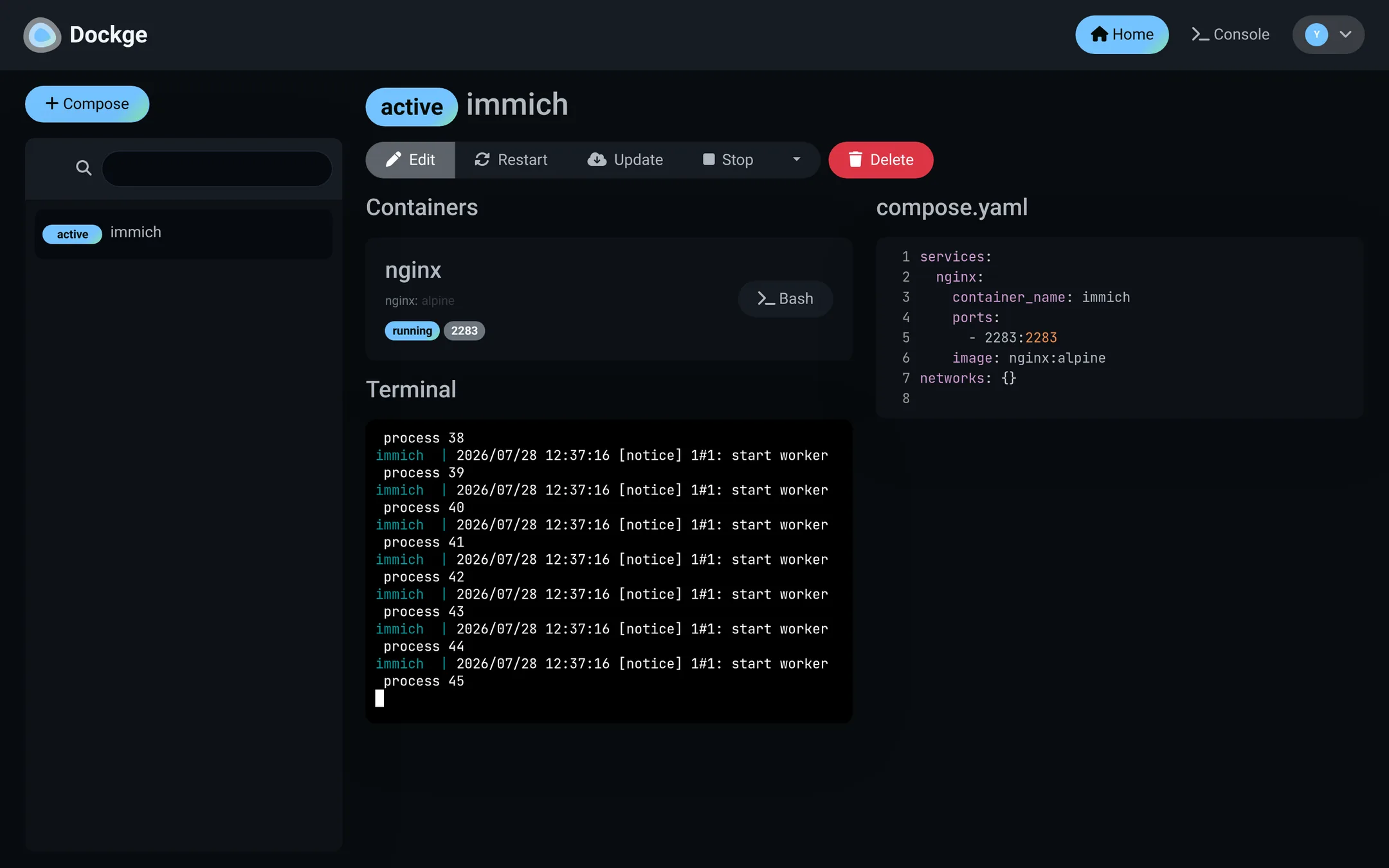Open Bash terminal for nginx container

coord(785,299)
